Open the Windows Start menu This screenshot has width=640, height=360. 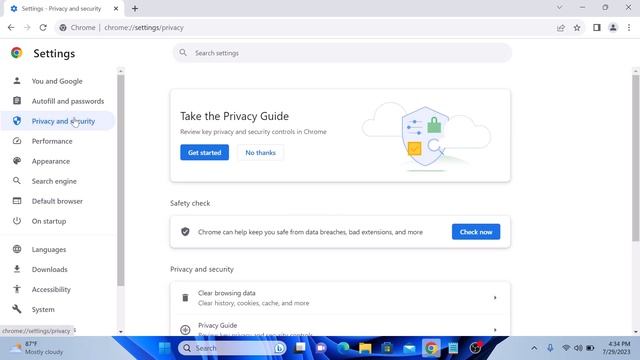[x=164, y=348]
